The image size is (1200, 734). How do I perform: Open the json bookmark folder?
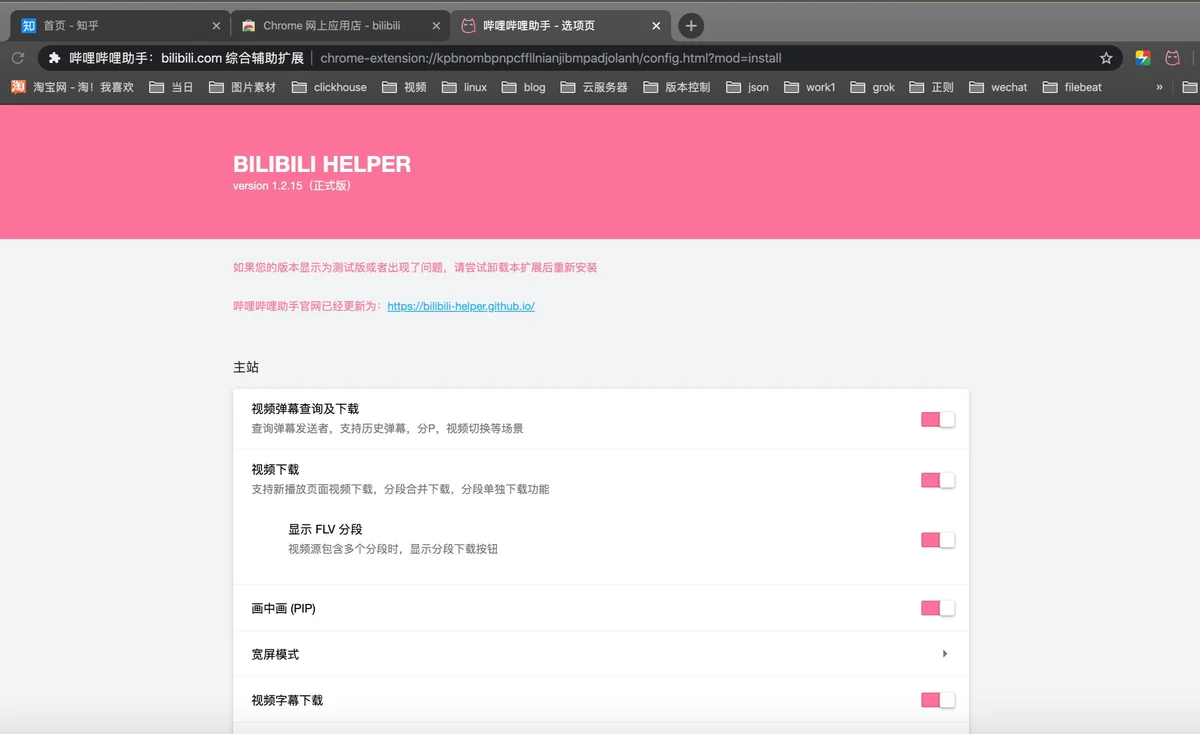pyautogui.click(x=748, y=87)
